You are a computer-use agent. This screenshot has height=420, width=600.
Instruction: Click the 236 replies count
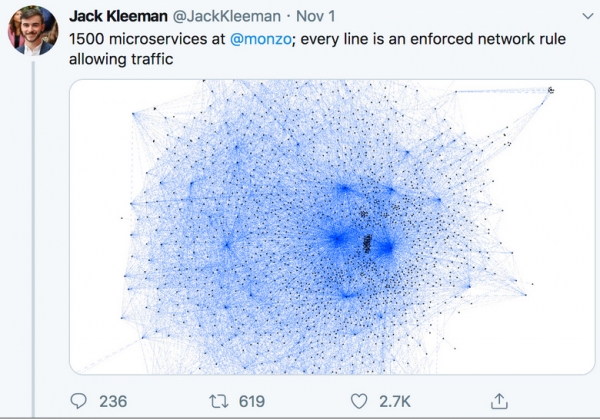(x=113, y=401)
